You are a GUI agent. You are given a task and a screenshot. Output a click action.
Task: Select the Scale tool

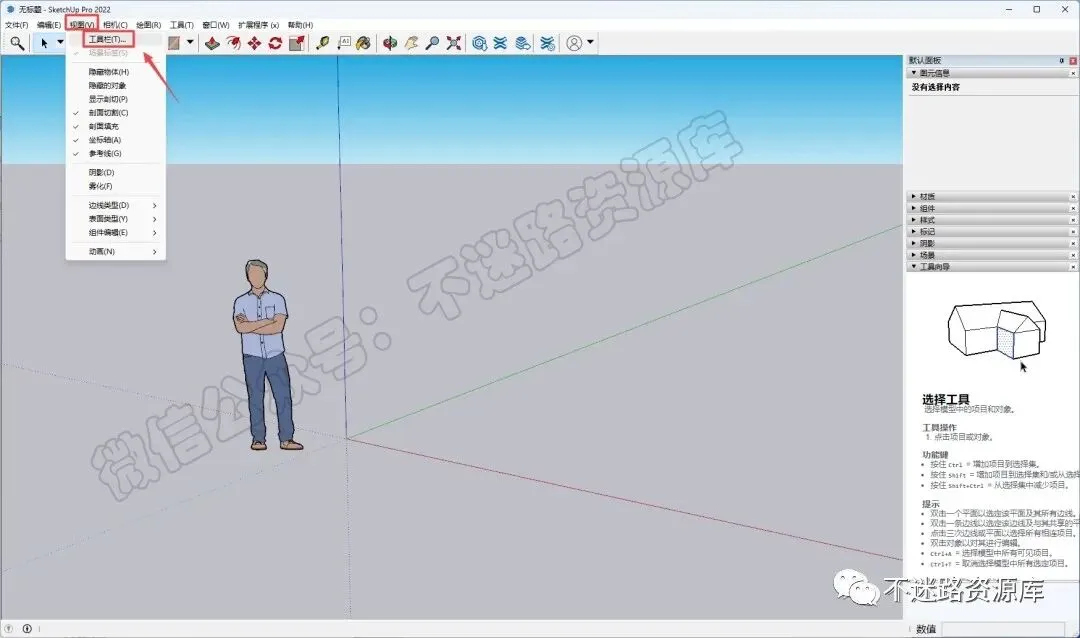[297, 43]
